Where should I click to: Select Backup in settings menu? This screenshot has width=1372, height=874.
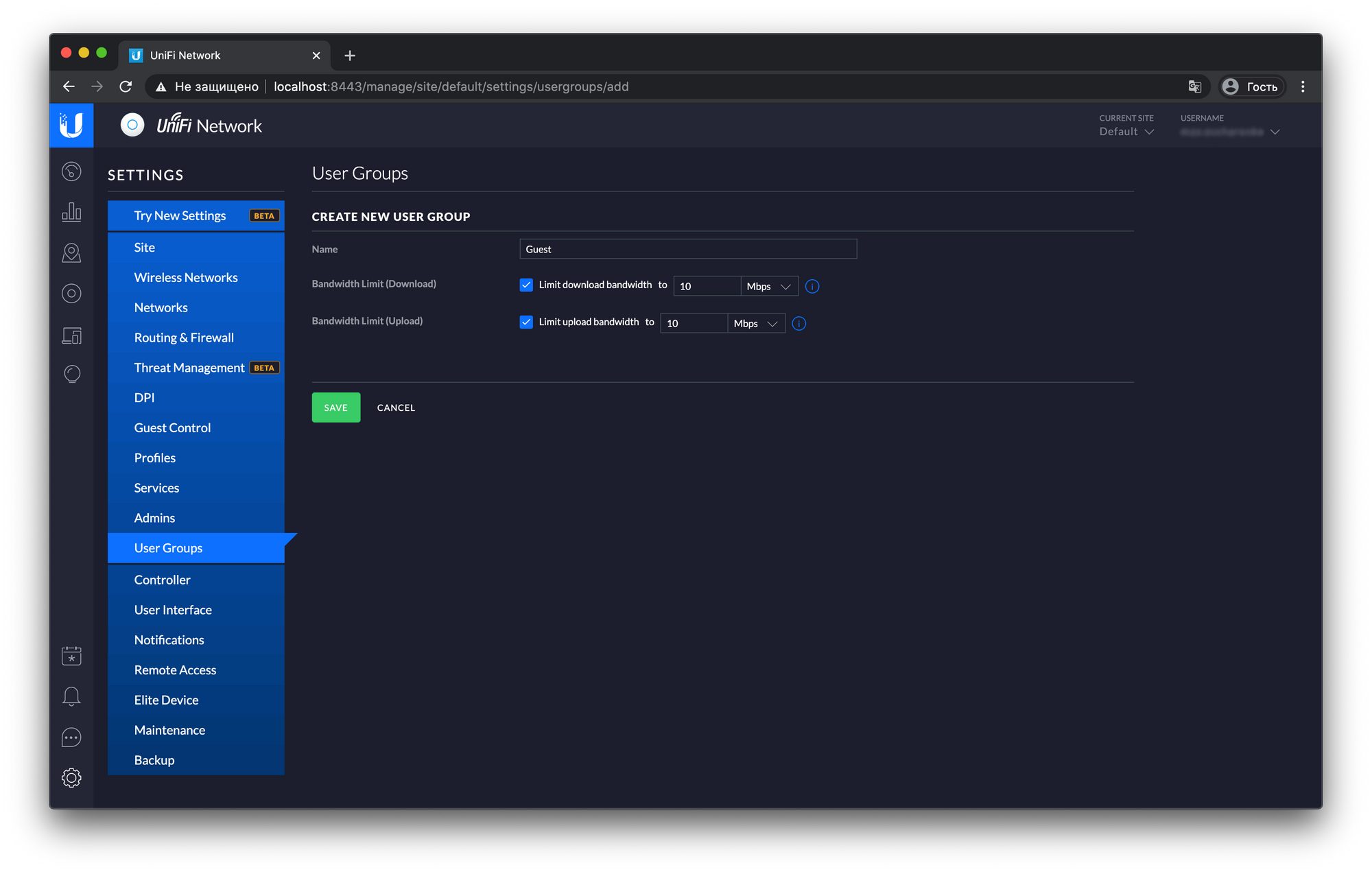click(196, 761)
